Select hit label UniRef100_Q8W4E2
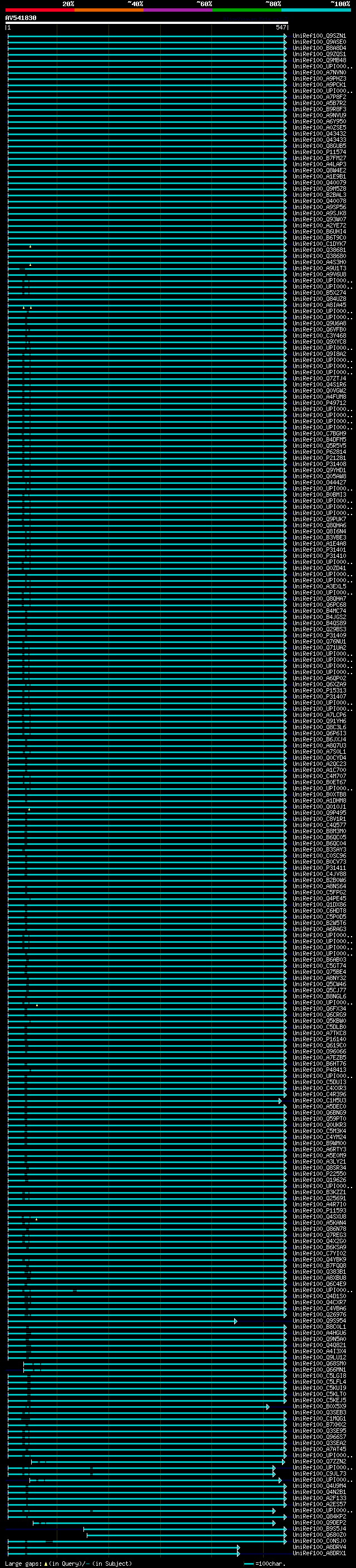 [x=319, y=170]
